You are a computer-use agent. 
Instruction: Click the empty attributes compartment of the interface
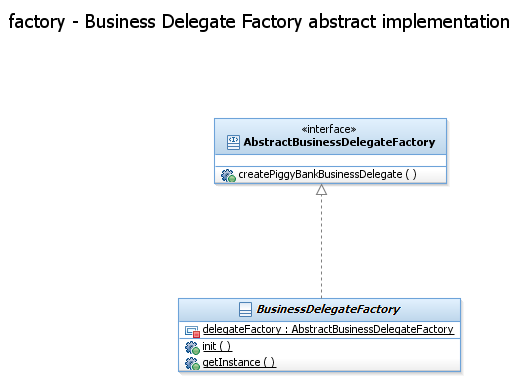pyautogui.click(x=330, y=161)
